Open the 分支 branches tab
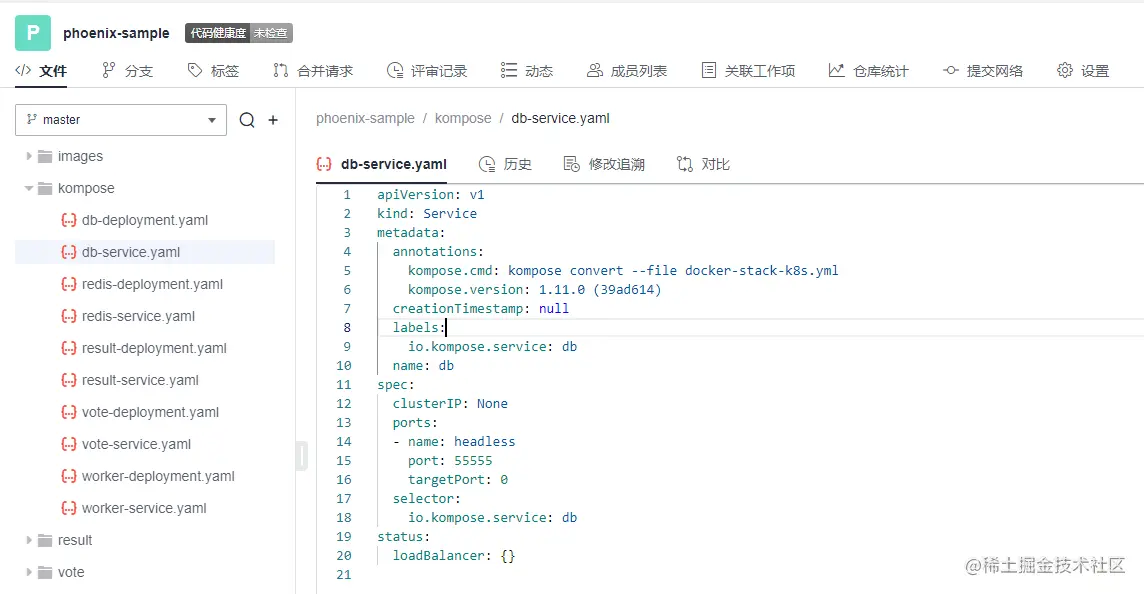Viewport: 1144px width, 594px height. point(128,71)
